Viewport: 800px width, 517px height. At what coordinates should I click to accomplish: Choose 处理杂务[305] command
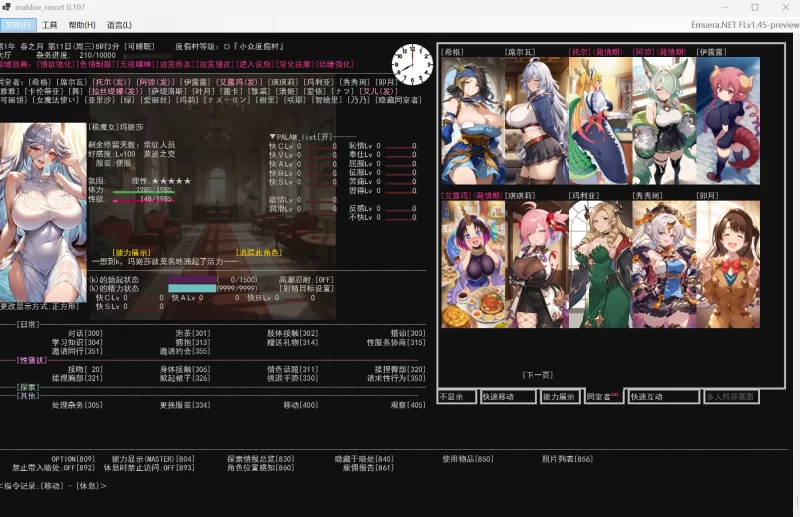click(x=77, y=405)
